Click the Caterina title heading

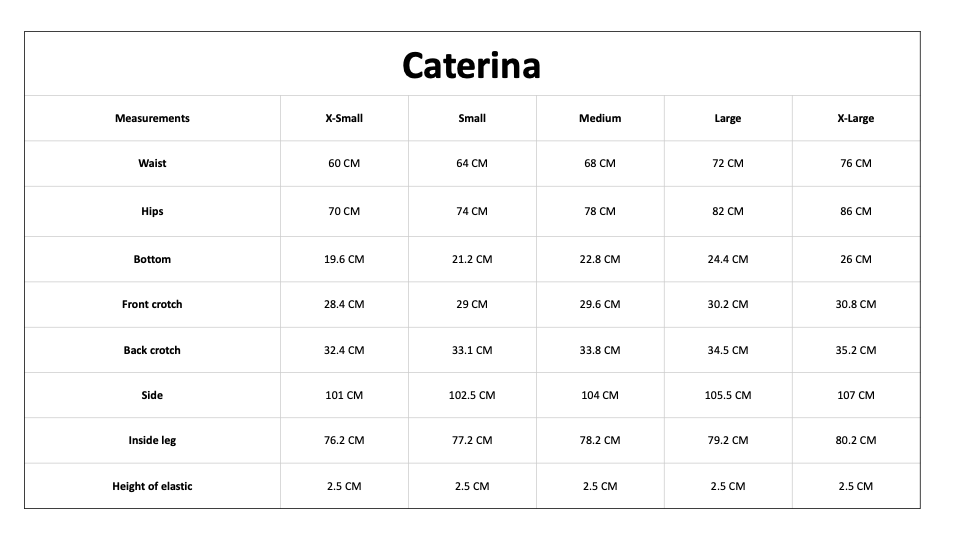point(471,66)
